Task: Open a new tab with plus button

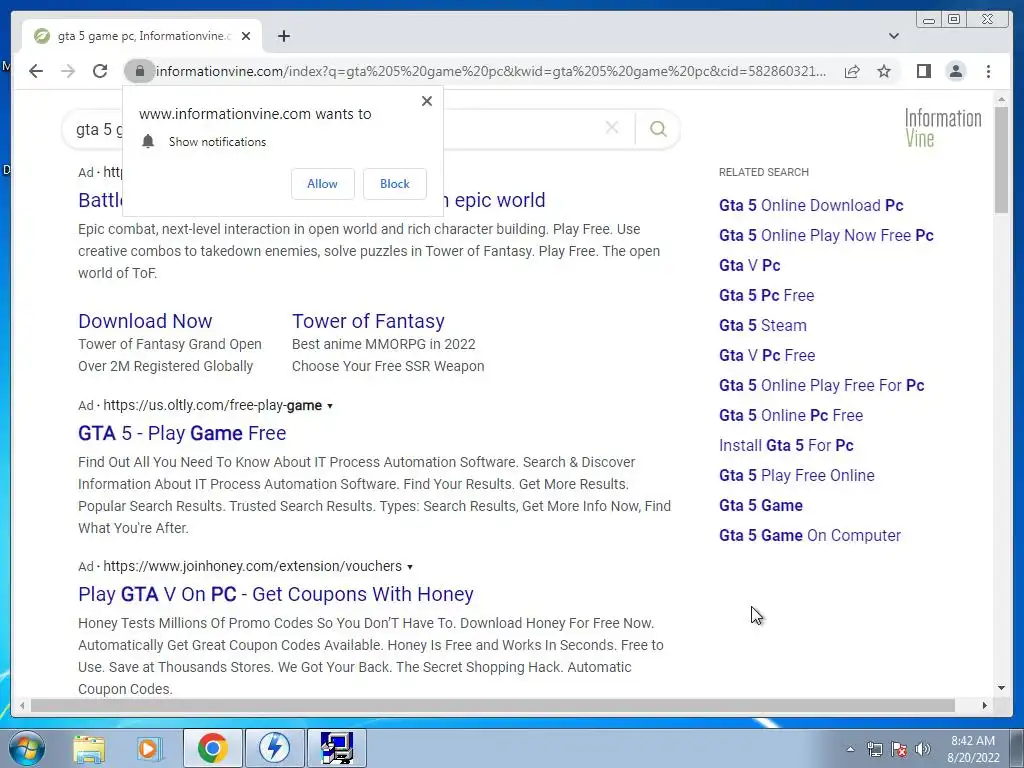Action: 283,36
